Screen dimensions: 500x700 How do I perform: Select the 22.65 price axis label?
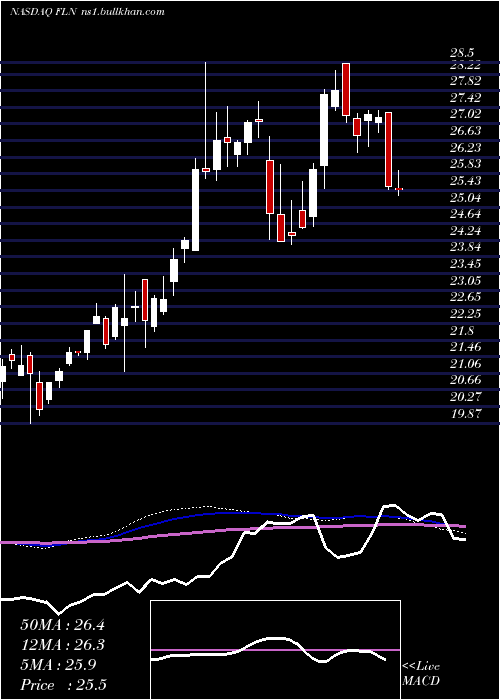click(x=467, y=298)
